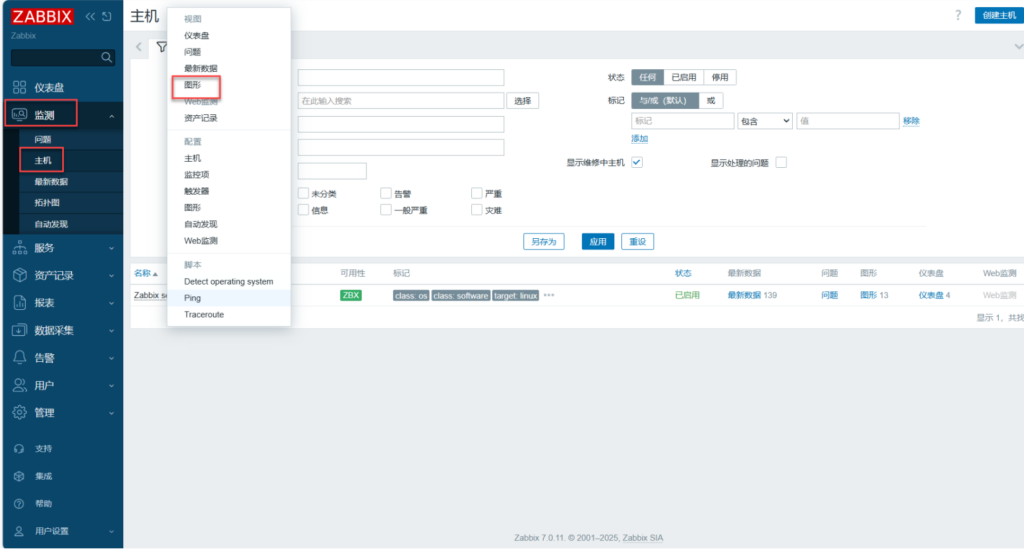Uncheck the 显示维护中主机 checkbox
1024x549 pixels.
[x=636, y=162]
